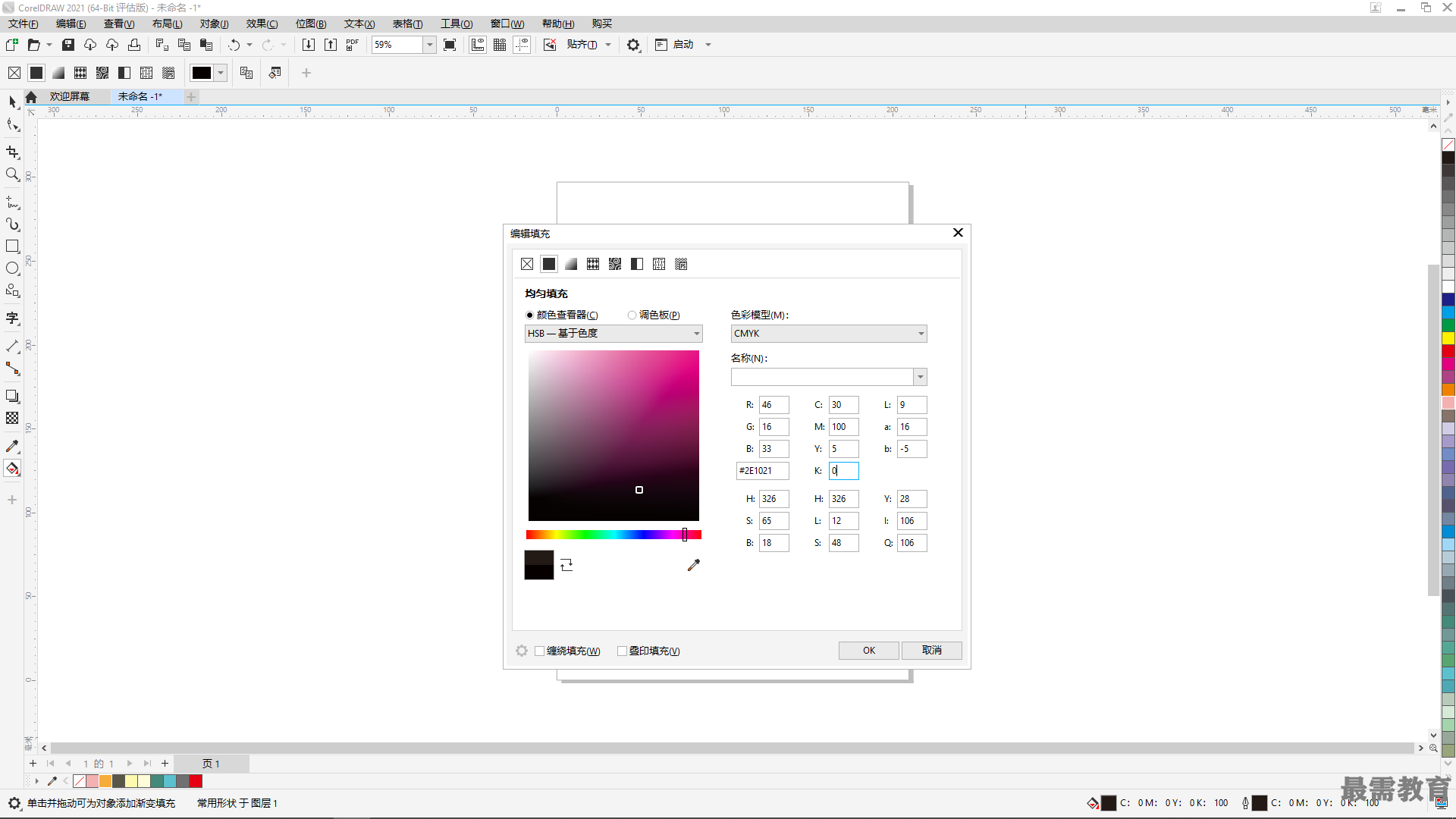Image resolution: width=1456 pixels, height=819 pixels.
Task: Click the C cyan value field
Action: 843,405
